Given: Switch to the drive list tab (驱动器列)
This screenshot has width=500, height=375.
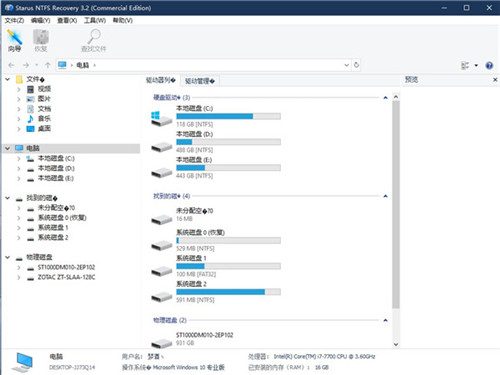Looking at the screenshot, I should pyautogui.click(x=161, y=80).
